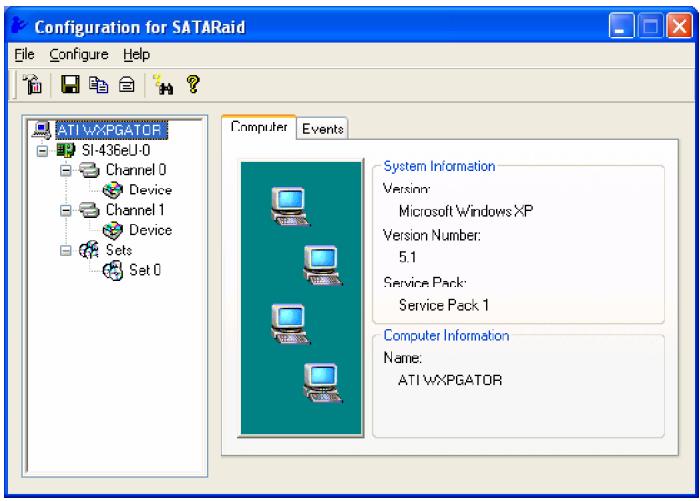The width and height of the screenshot is (700, 501).
Task: Click the copy documents toolbar icon
Action: tap(98, 84)
